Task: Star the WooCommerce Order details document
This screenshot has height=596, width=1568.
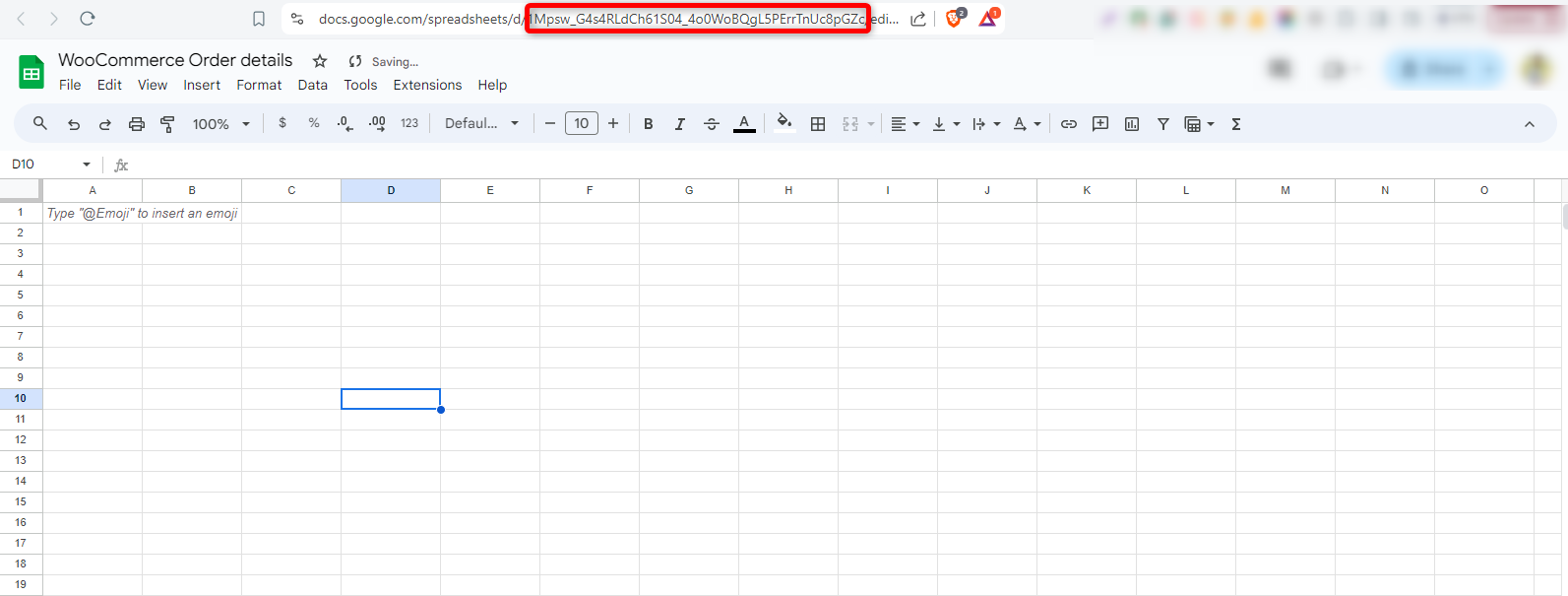Action: (320, 61)
